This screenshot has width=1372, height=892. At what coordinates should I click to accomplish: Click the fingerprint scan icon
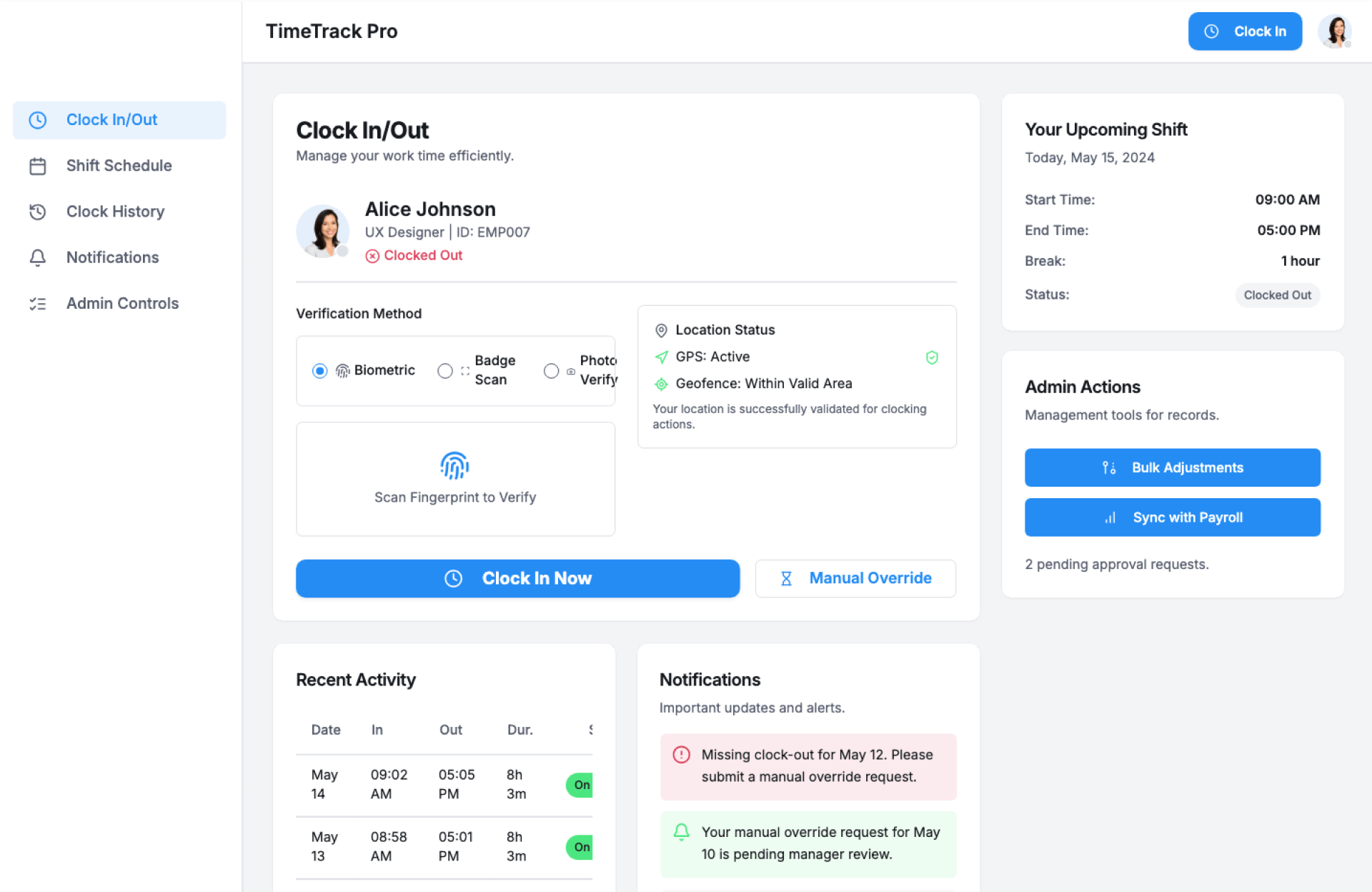tap(454, 466)
